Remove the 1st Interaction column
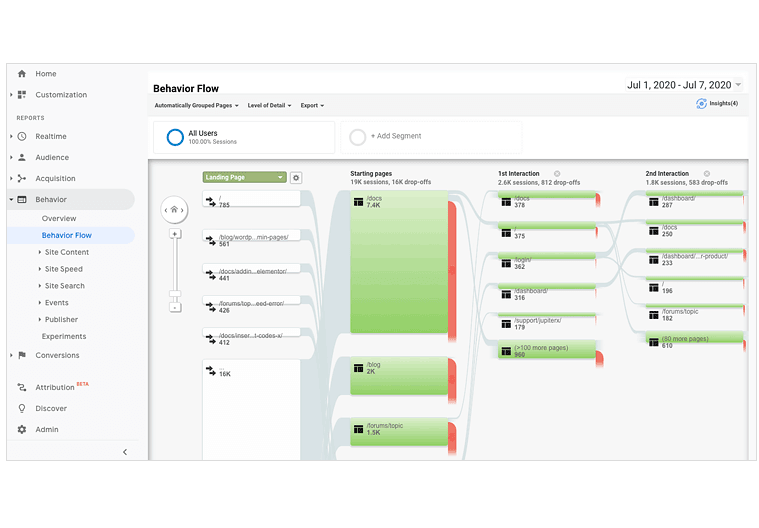759x528 pixels. [x=557, y=173]
